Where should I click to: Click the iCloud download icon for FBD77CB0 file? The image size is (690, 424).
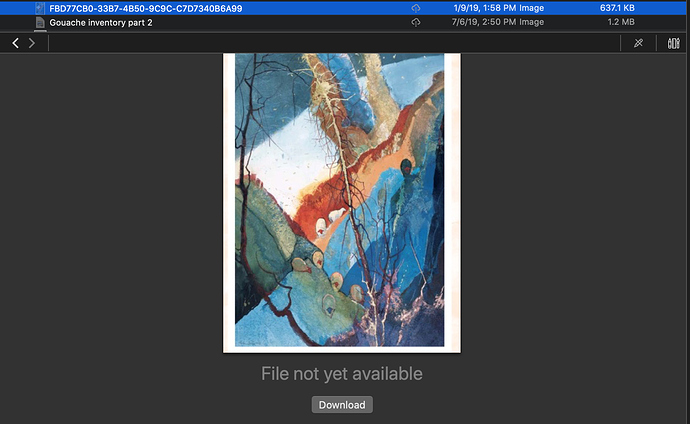[x=415, y=8]
